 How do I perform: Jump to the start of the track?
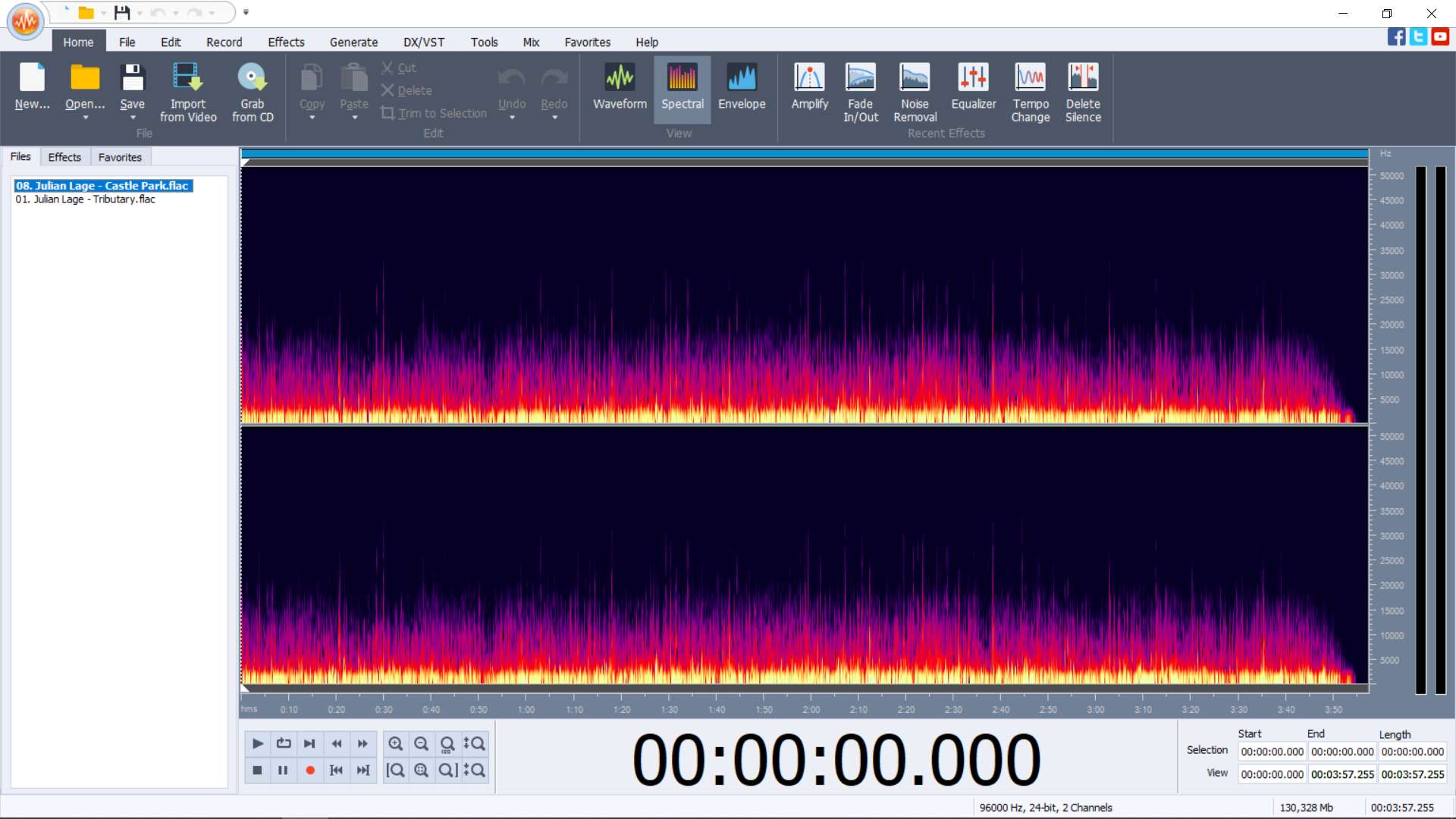337,770
